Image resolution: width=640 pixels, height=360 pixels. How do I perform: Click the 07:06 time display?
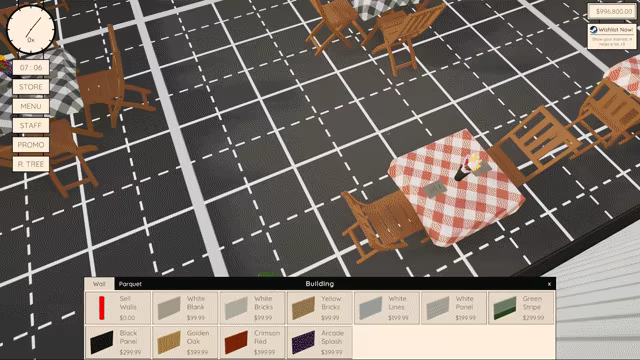(31, 68)
